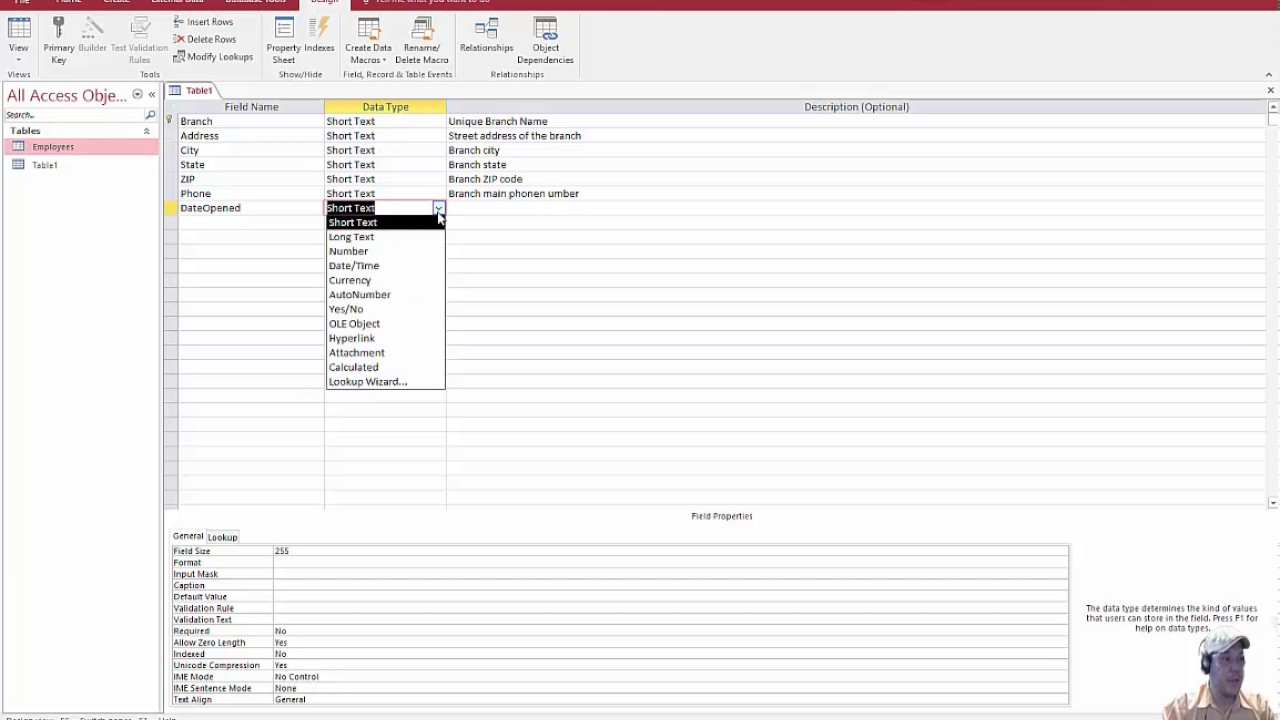The height and width of the screenshot is (720, 1280).
Task: Choose Number from the data type list
Action: [385, 251]
